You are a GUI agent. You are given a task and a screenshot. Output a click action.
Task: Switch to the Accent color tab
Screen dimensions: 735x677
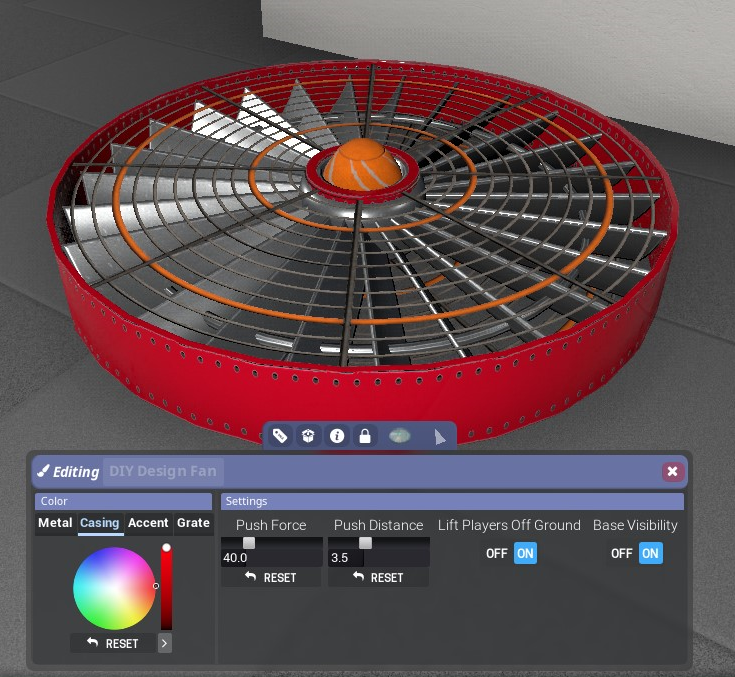click(148, 523)
